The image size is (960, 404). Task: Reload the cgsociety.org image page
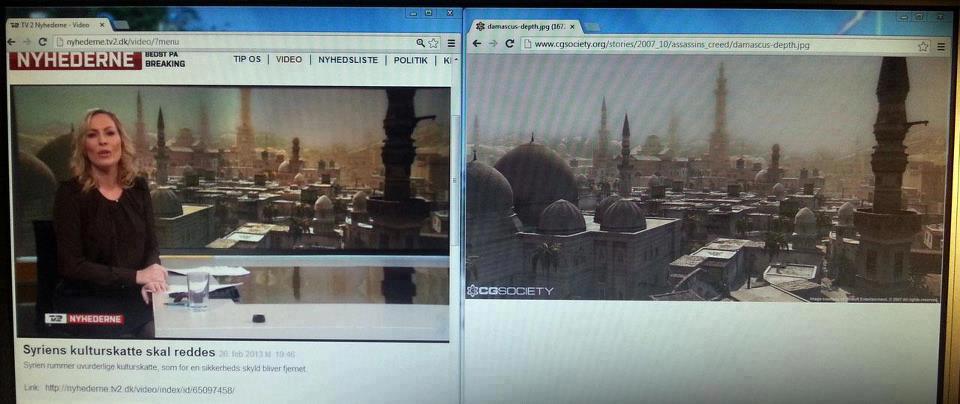click(510, 44)
